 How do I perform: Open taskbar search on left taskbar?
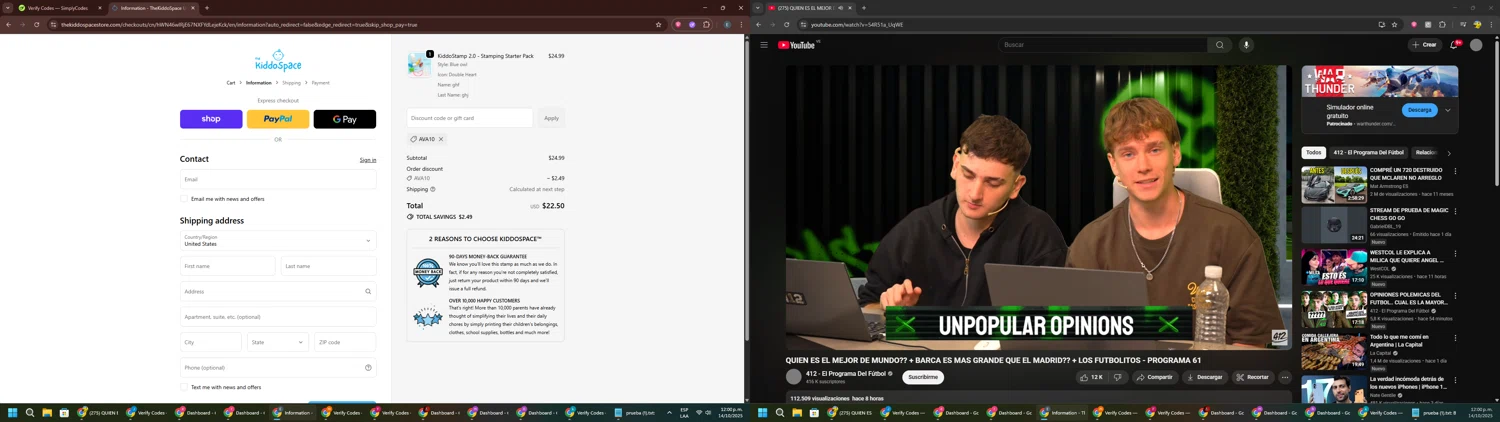pyautogui.click(x=30, y=412)
